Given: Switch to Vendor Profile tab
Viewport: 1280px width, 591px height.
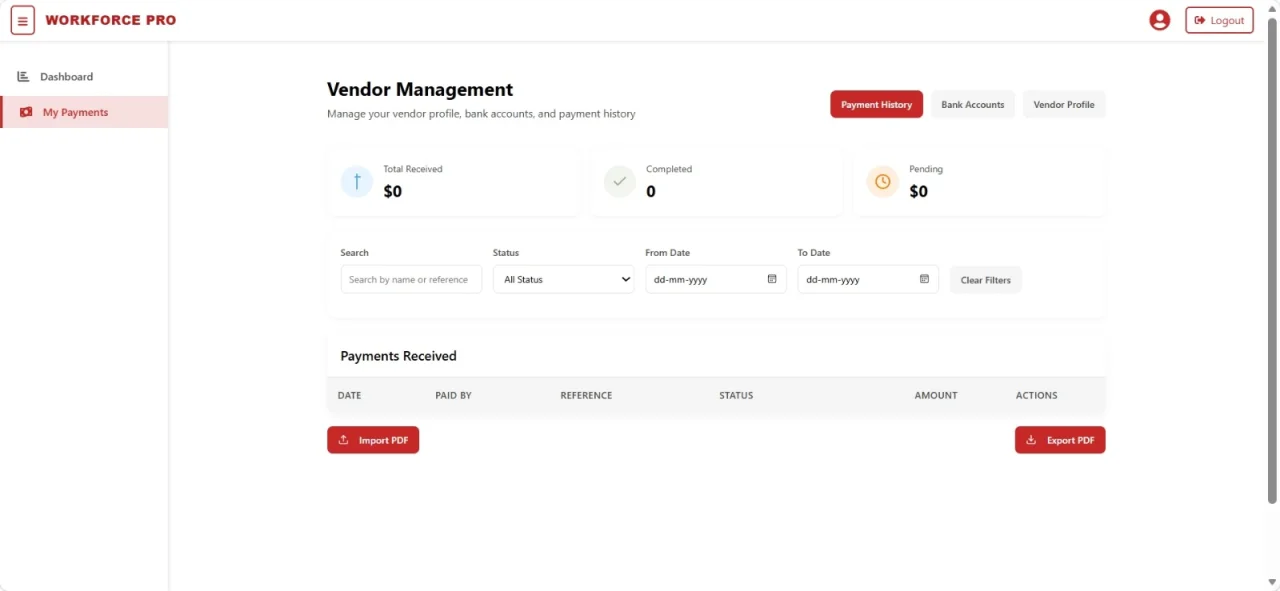Looking at the screenshot, I should [x=1064, y=104].
